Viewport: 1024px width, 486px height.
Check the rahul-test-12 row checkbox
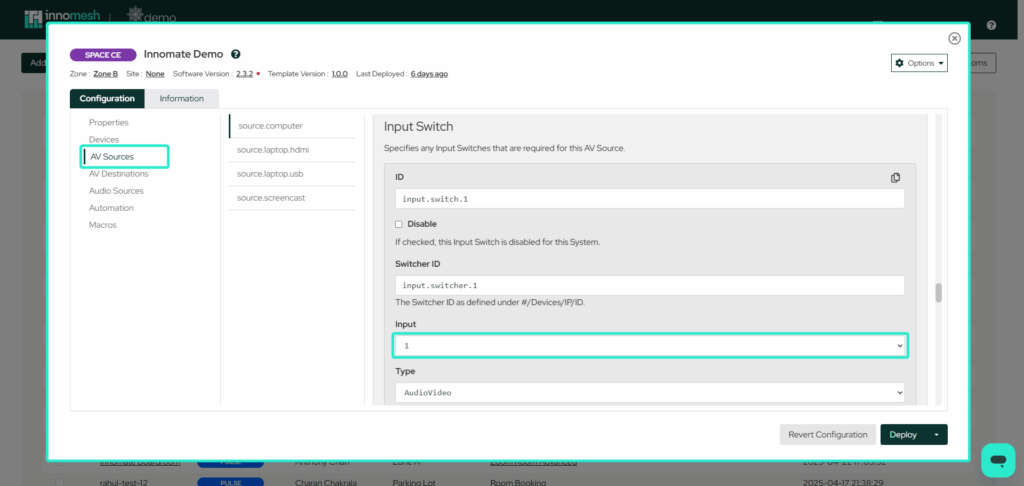(59, 483)
